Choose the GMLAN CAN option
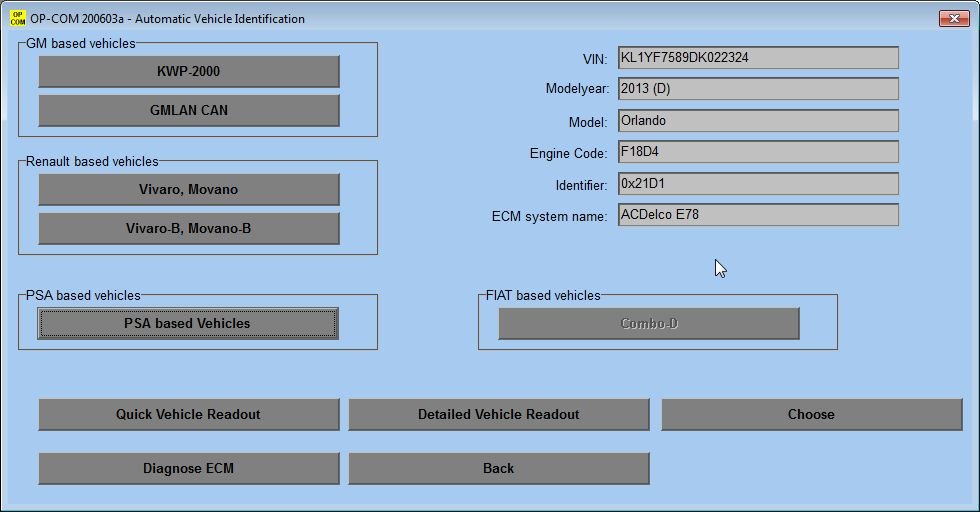 point(189,111)
